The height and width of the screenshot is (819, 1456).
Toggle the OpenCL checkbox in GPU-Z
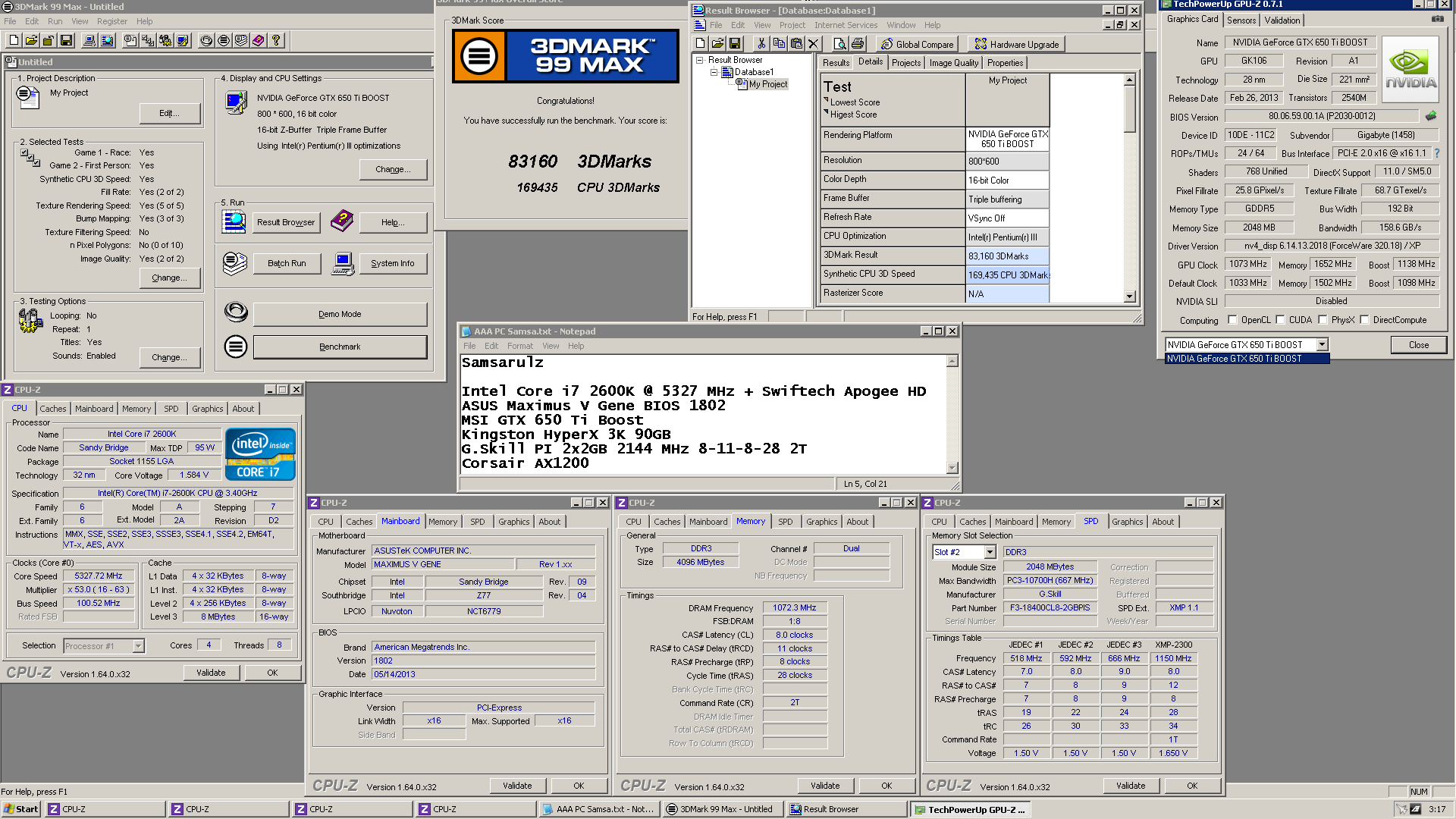[x=1232, y=320]
